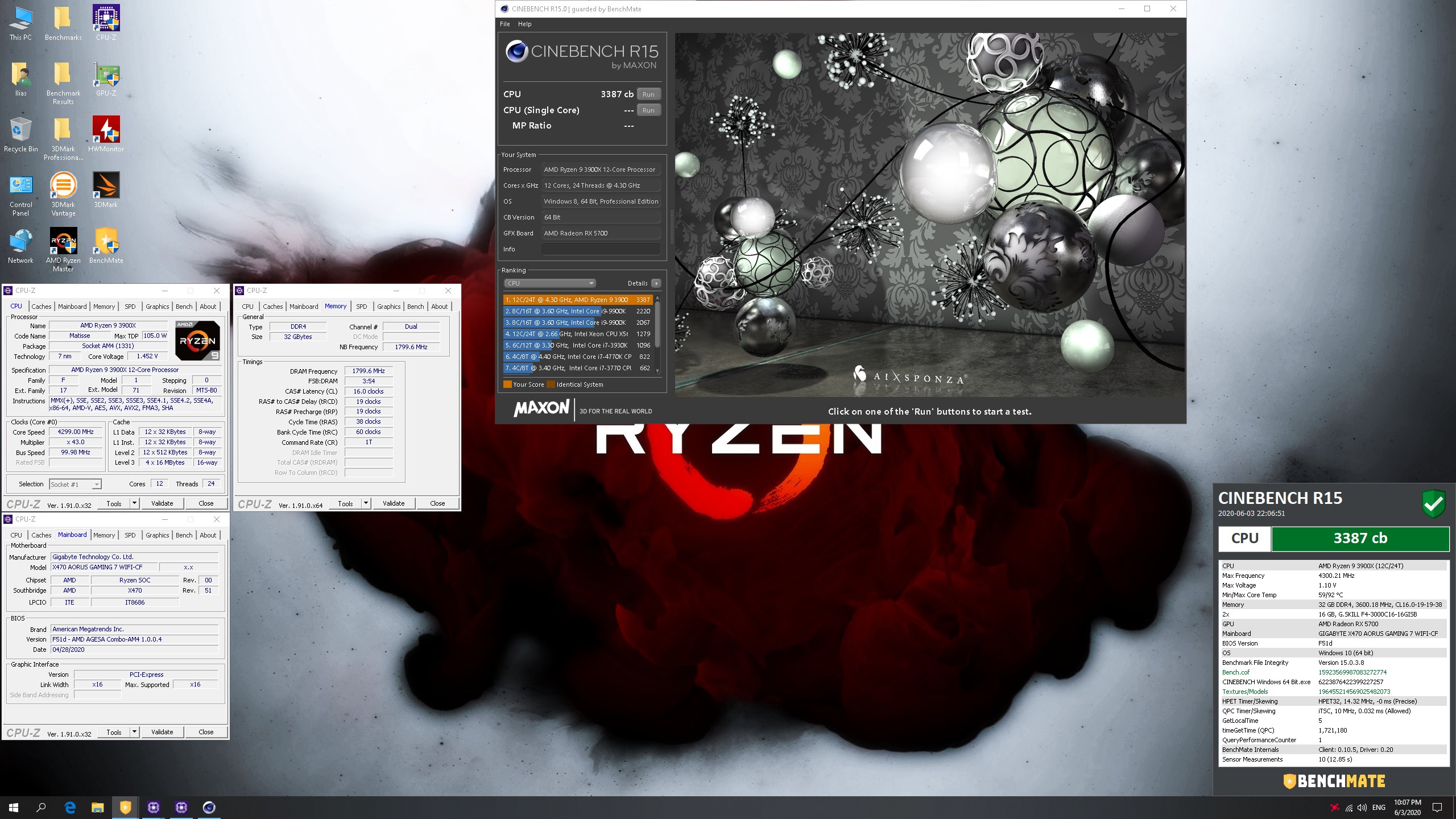This screenshot has height=819, width=1456.
Task: Expand ranking Details arrow button
Action: click(x=656, y=283)
